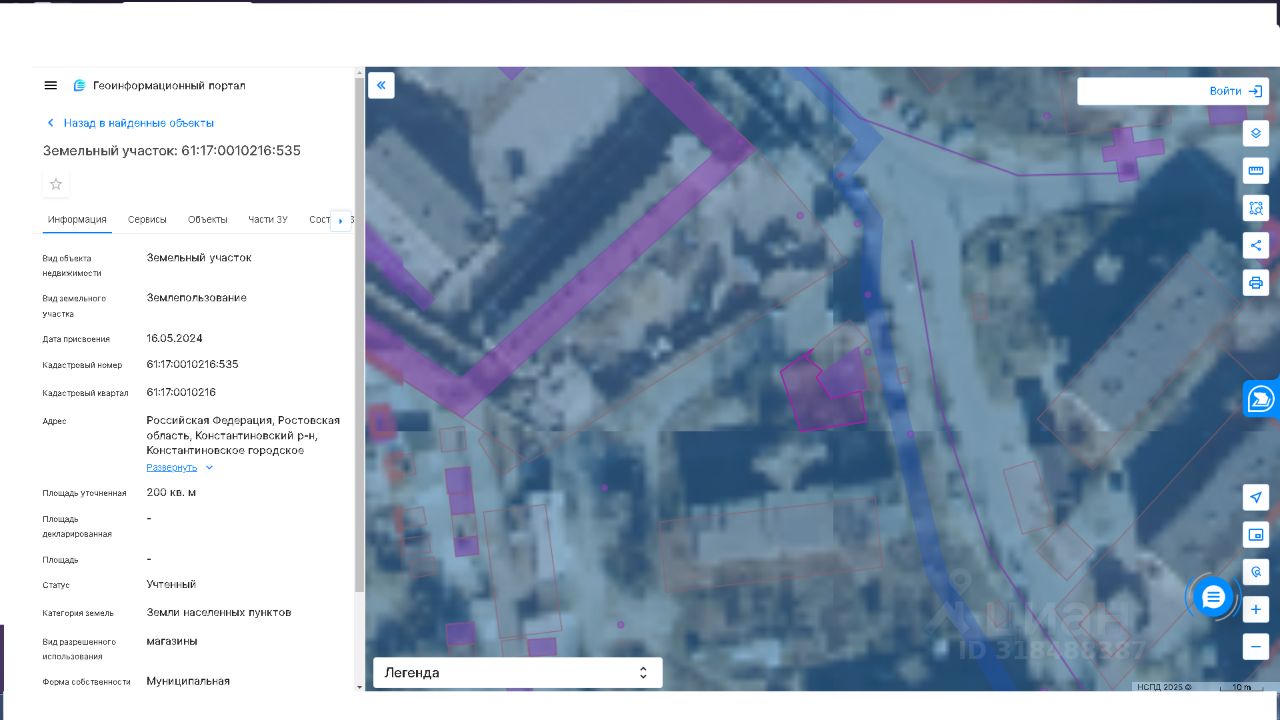Zoom in on the map

[1256, 609]
